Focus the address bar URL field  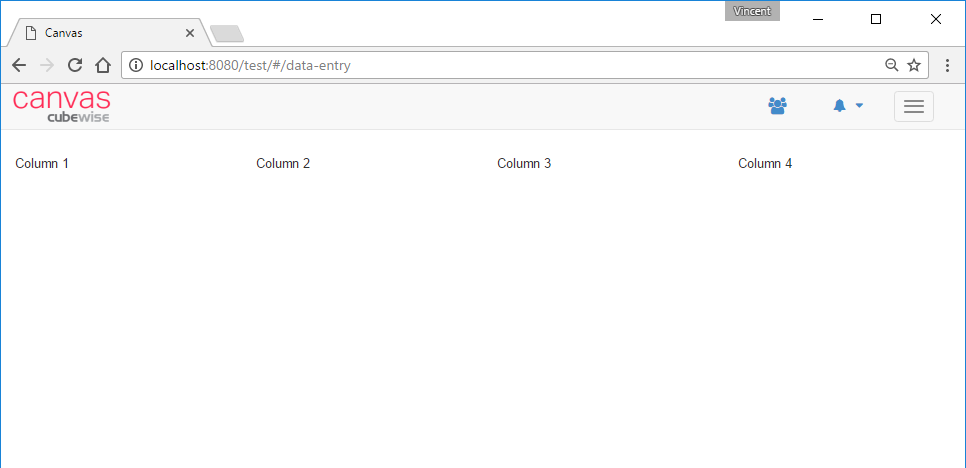[500, 66]
